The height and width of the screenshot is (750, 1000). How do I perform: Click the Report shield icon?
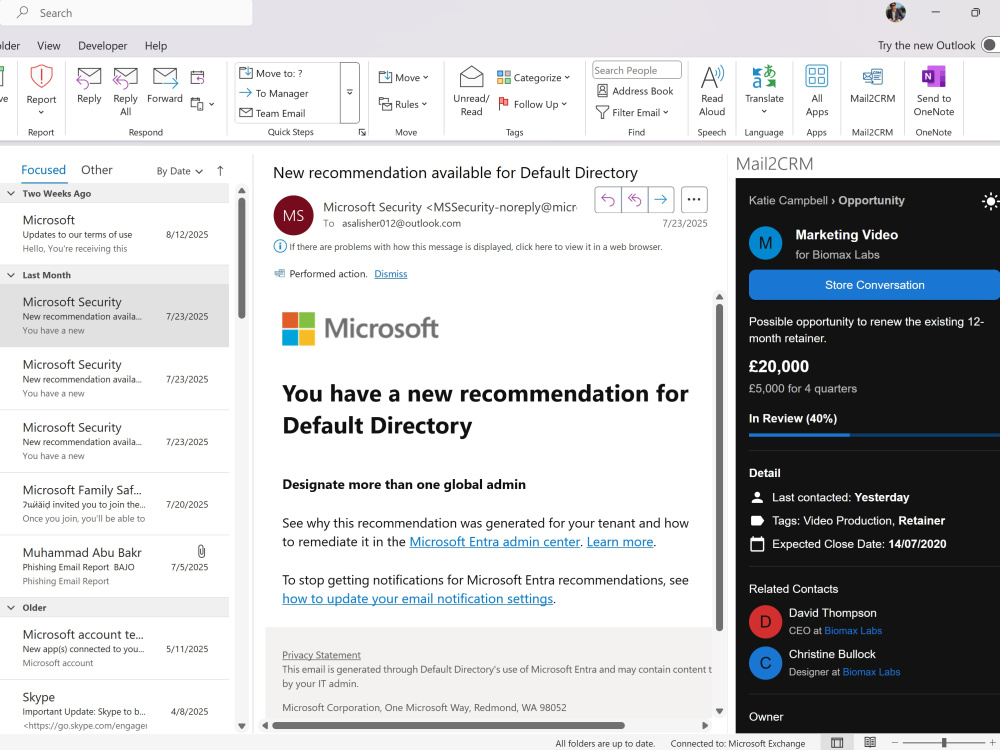point(41,77)
